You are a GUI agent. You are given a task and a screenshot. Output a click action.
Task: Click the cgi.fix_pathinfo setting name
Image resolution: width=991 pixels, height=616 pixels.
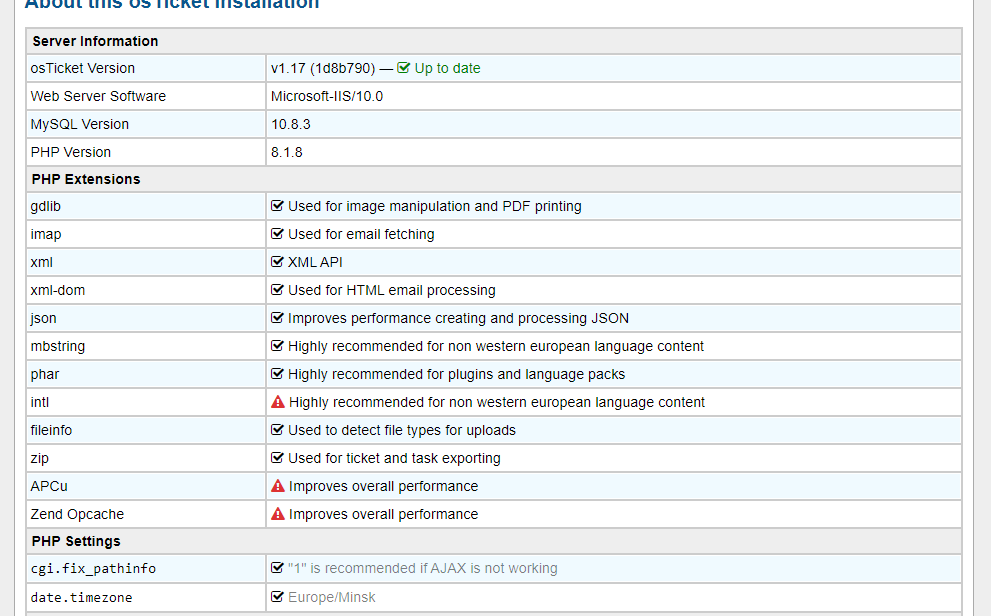(93, 569)
